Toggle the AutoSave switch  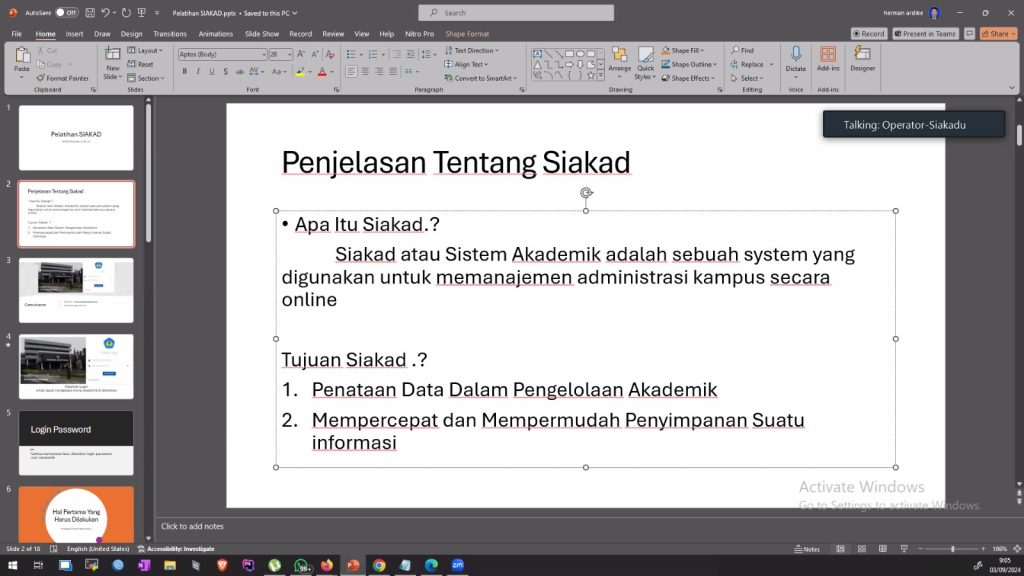66,13
